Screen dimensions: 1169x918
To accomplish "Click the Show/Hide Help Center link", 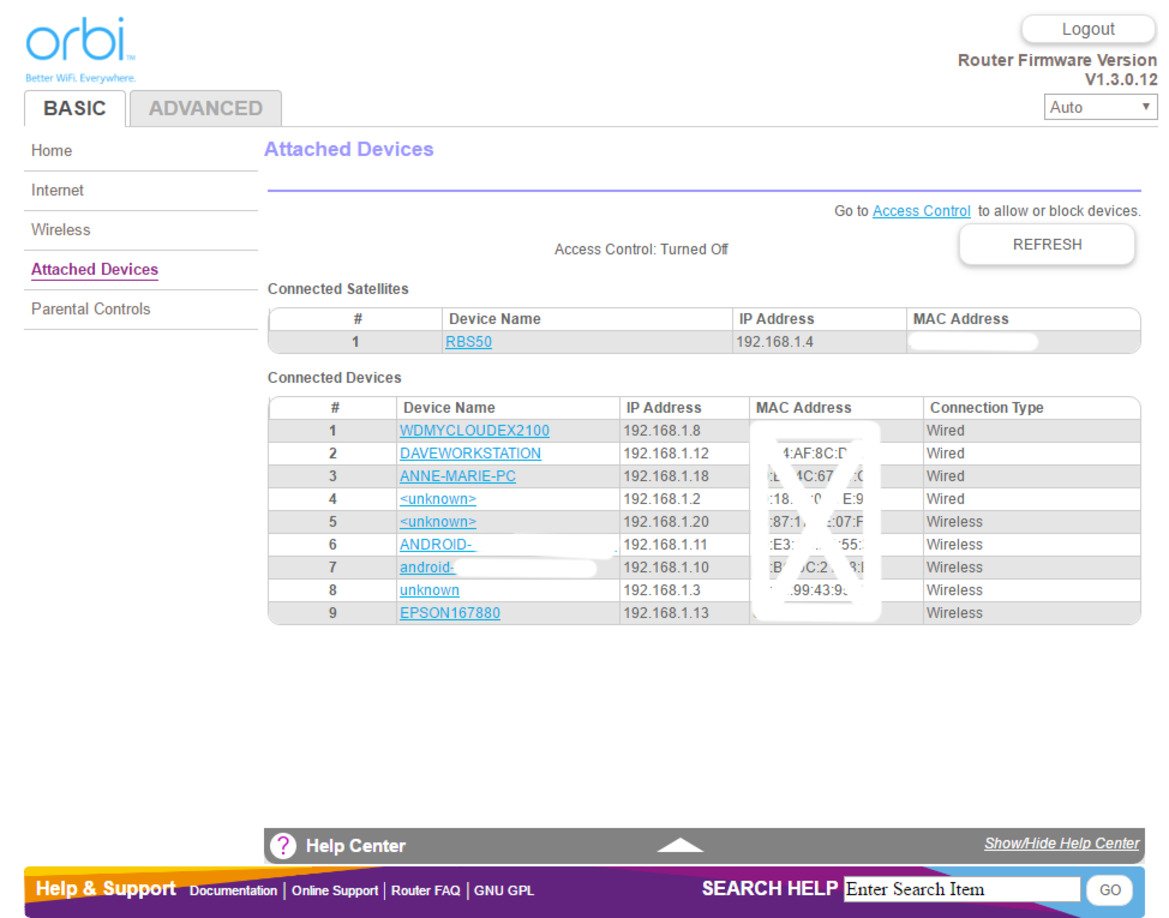I will pos(1061,843).
